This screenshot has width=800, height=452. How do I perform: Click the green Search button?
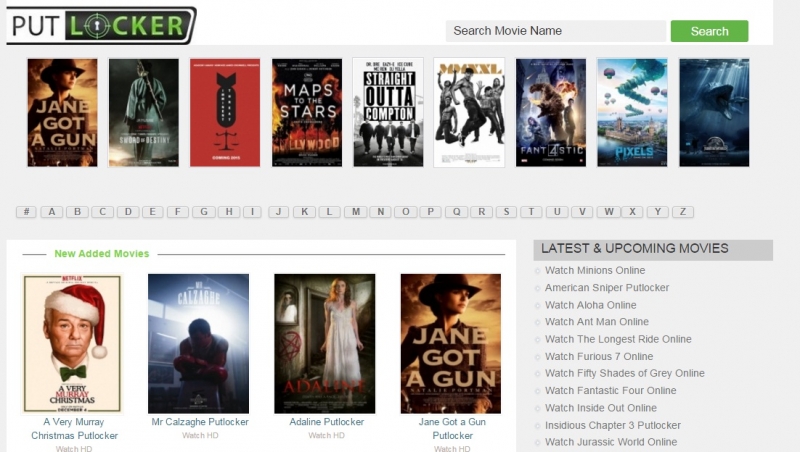[709, 31]
